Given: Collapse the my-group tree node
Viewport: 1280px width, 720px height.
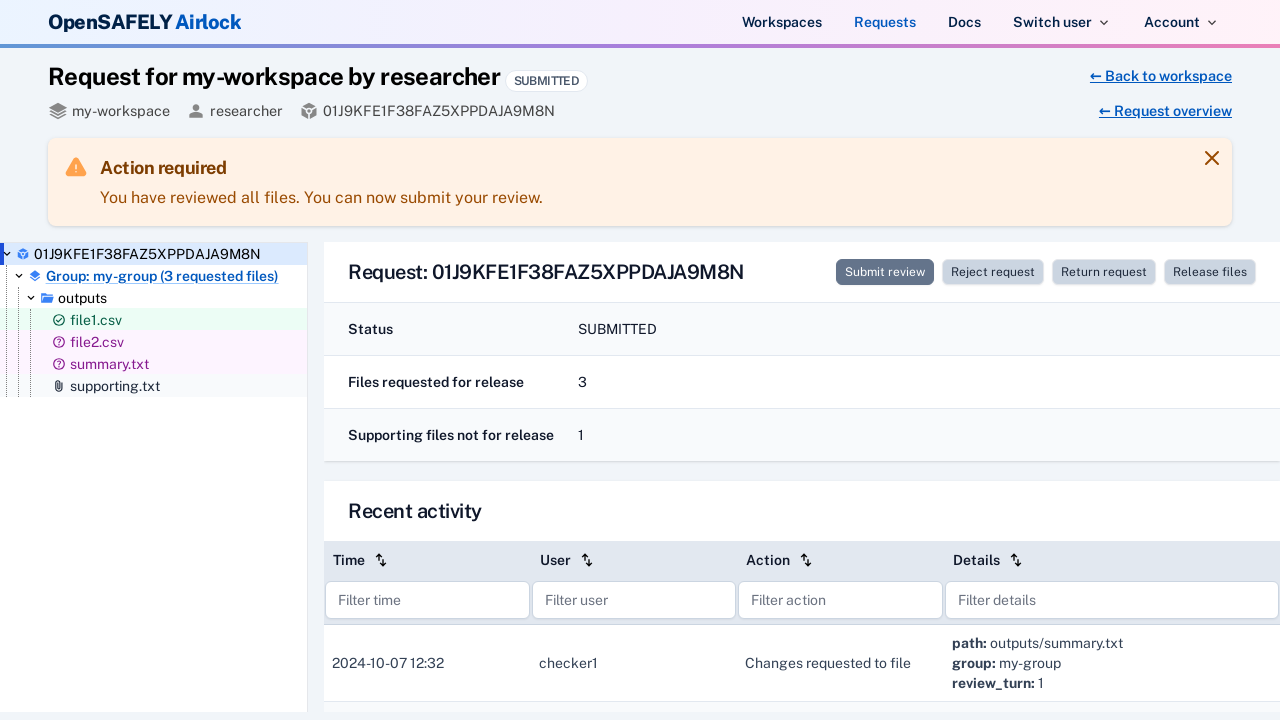Looking at the screenshot, I should tap(19, 276).
